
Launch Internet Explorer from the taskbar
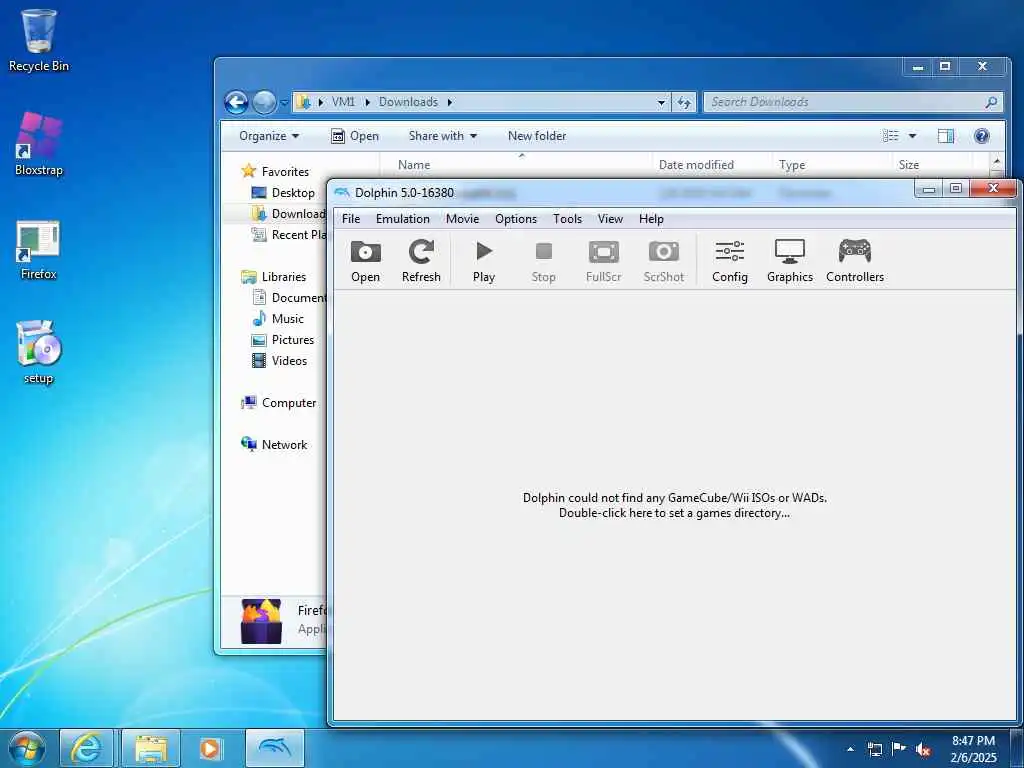(x=86, y=748)
